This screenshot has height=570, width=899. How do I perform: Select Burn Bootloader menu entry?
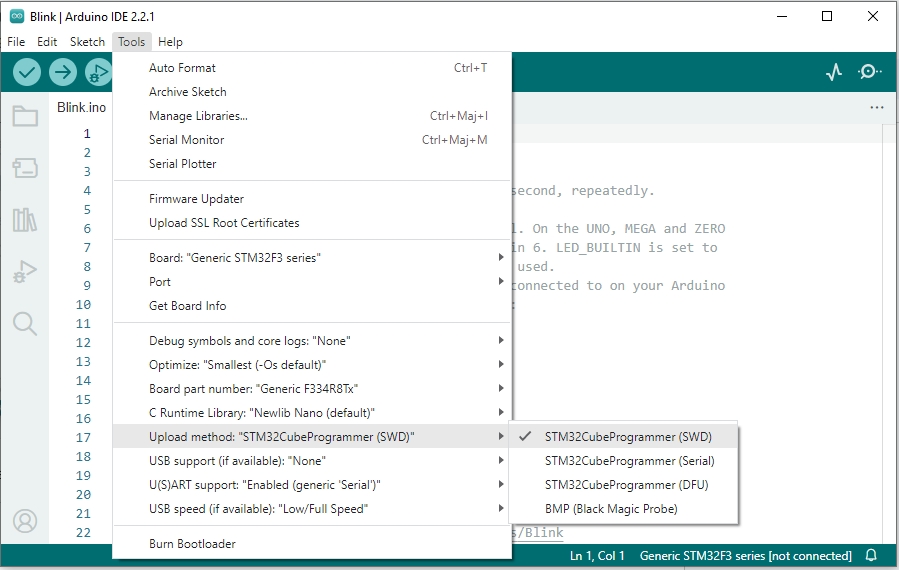click(192, 544)
